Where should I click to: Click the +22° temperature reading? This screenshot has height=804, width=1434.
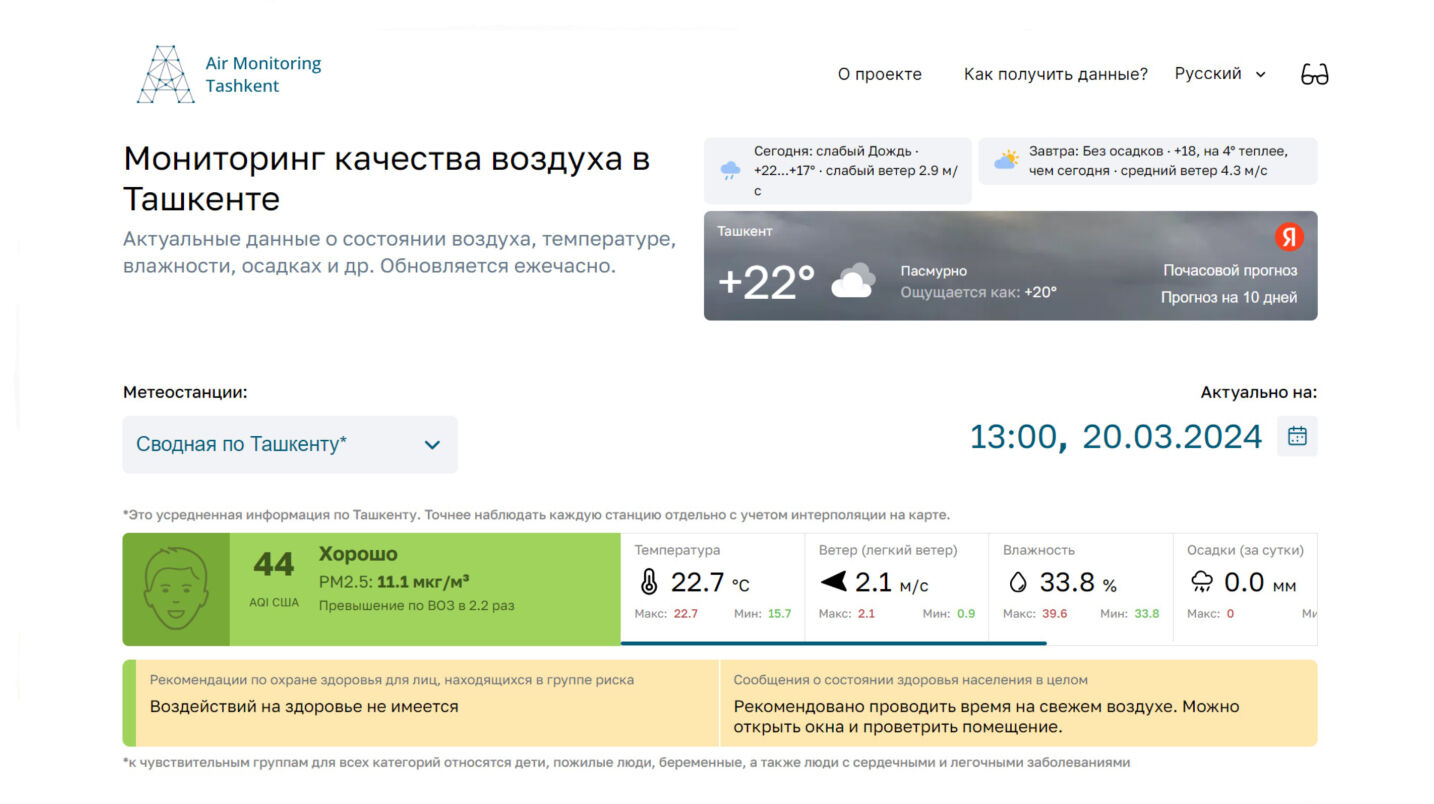[x=766, y=283]
